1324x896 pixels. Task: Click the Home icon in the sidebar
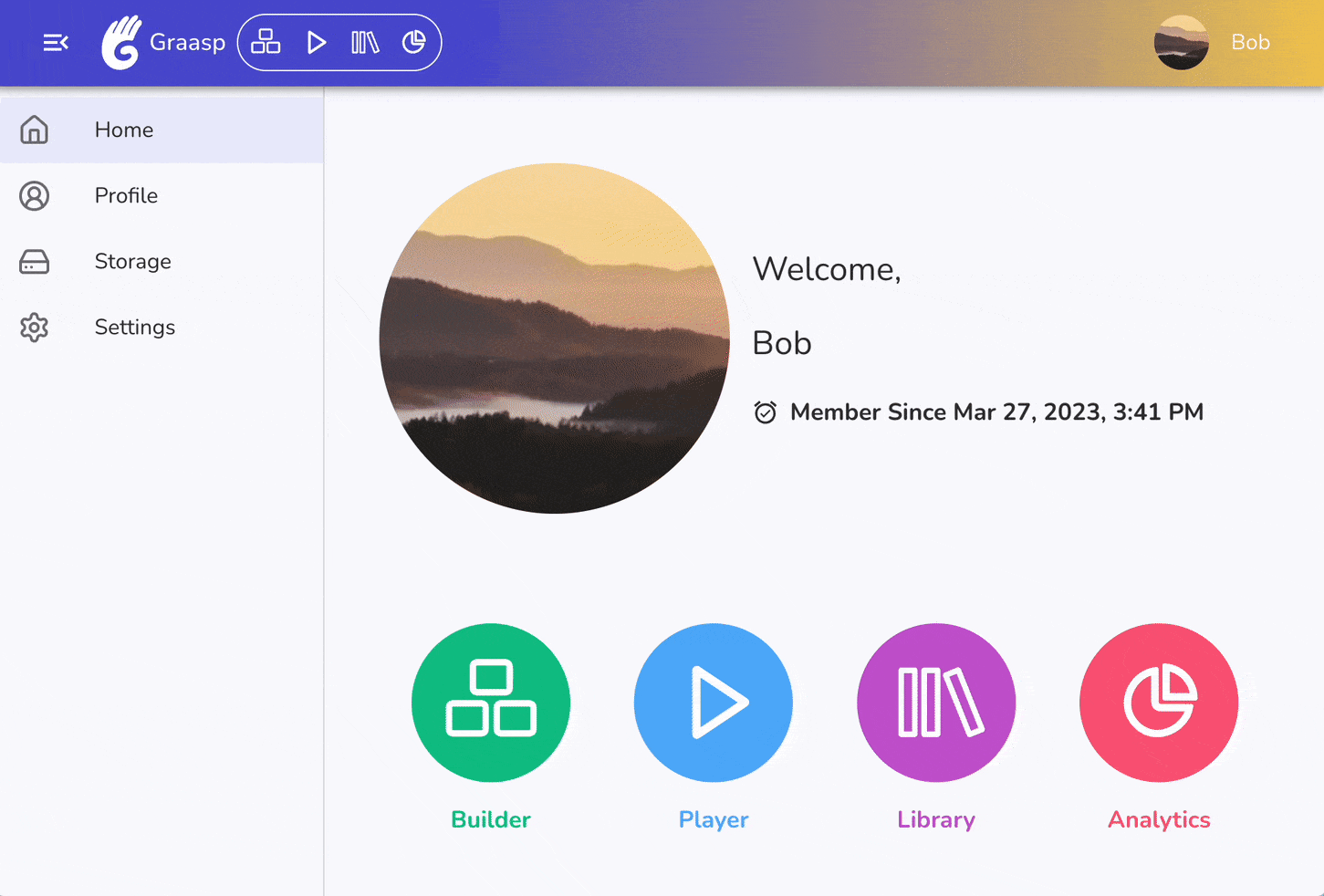tap(34, 130)
